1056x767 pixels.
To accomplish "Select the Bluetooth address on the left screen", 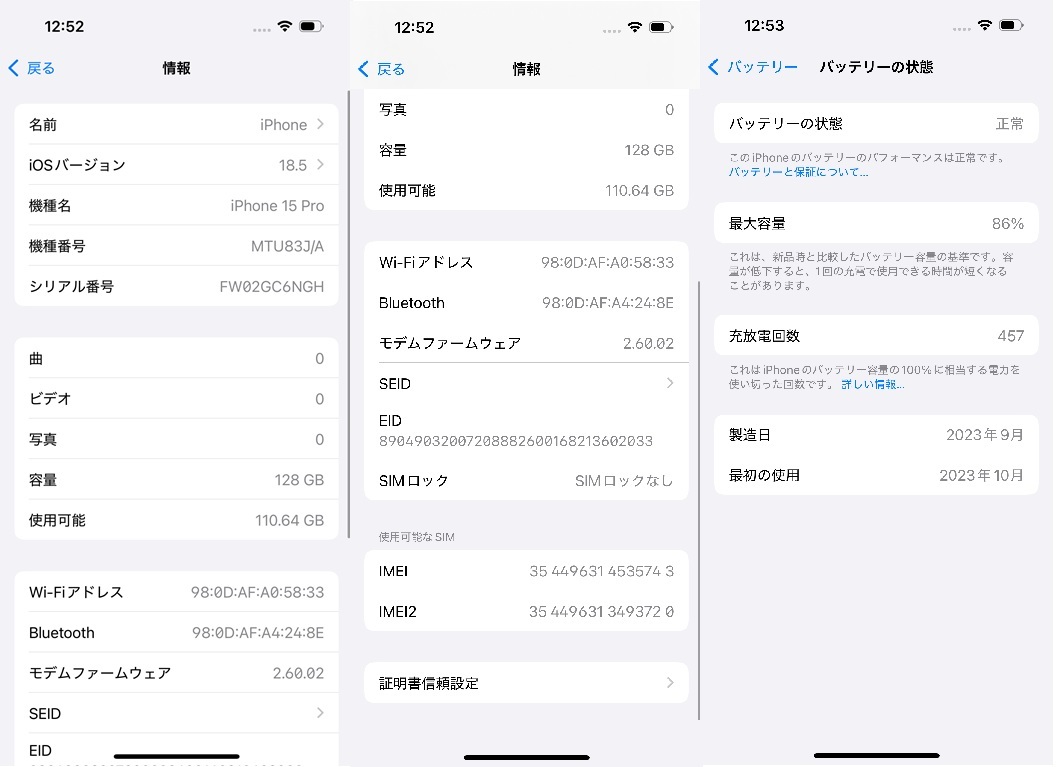I will pos(258,633).
